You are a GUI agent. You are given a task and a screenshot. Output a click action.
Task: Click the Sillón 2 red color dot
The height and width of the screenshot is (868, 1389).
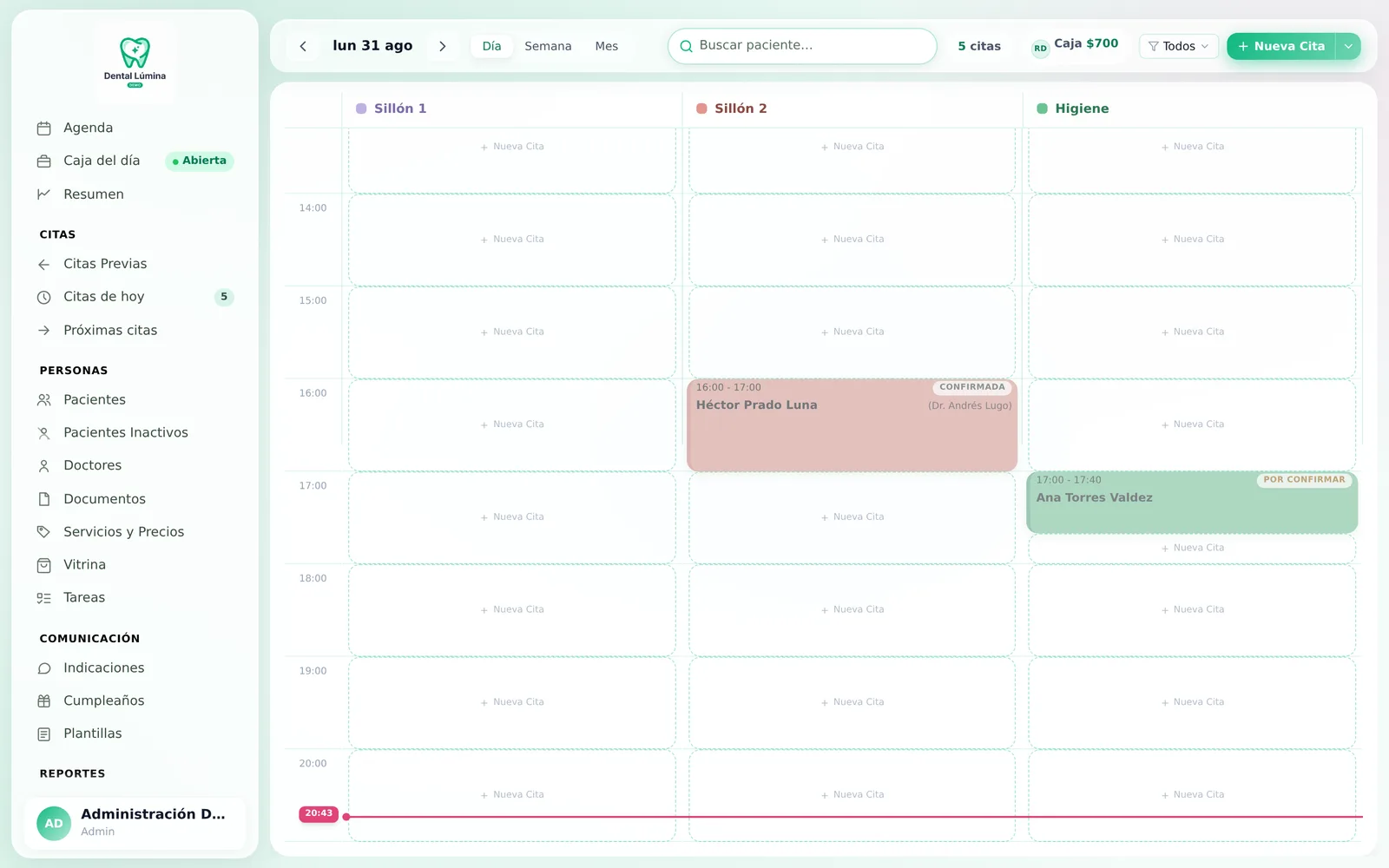pyautogui.click(x=701, y=108)
